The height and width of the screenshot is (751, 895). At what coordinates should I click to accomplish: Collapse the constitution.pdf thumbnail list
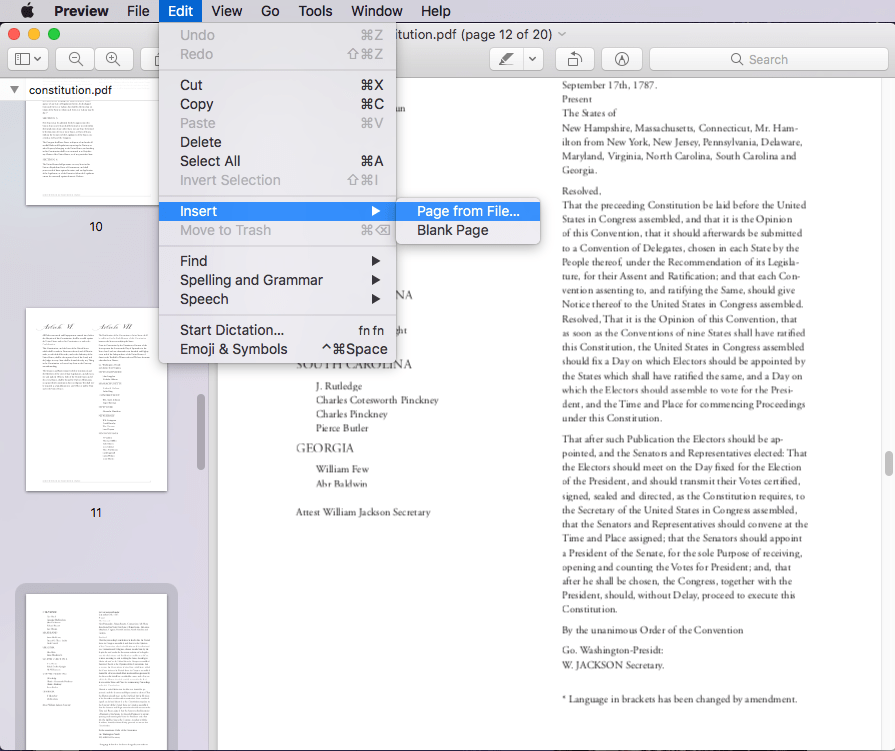tap(14, 89)
